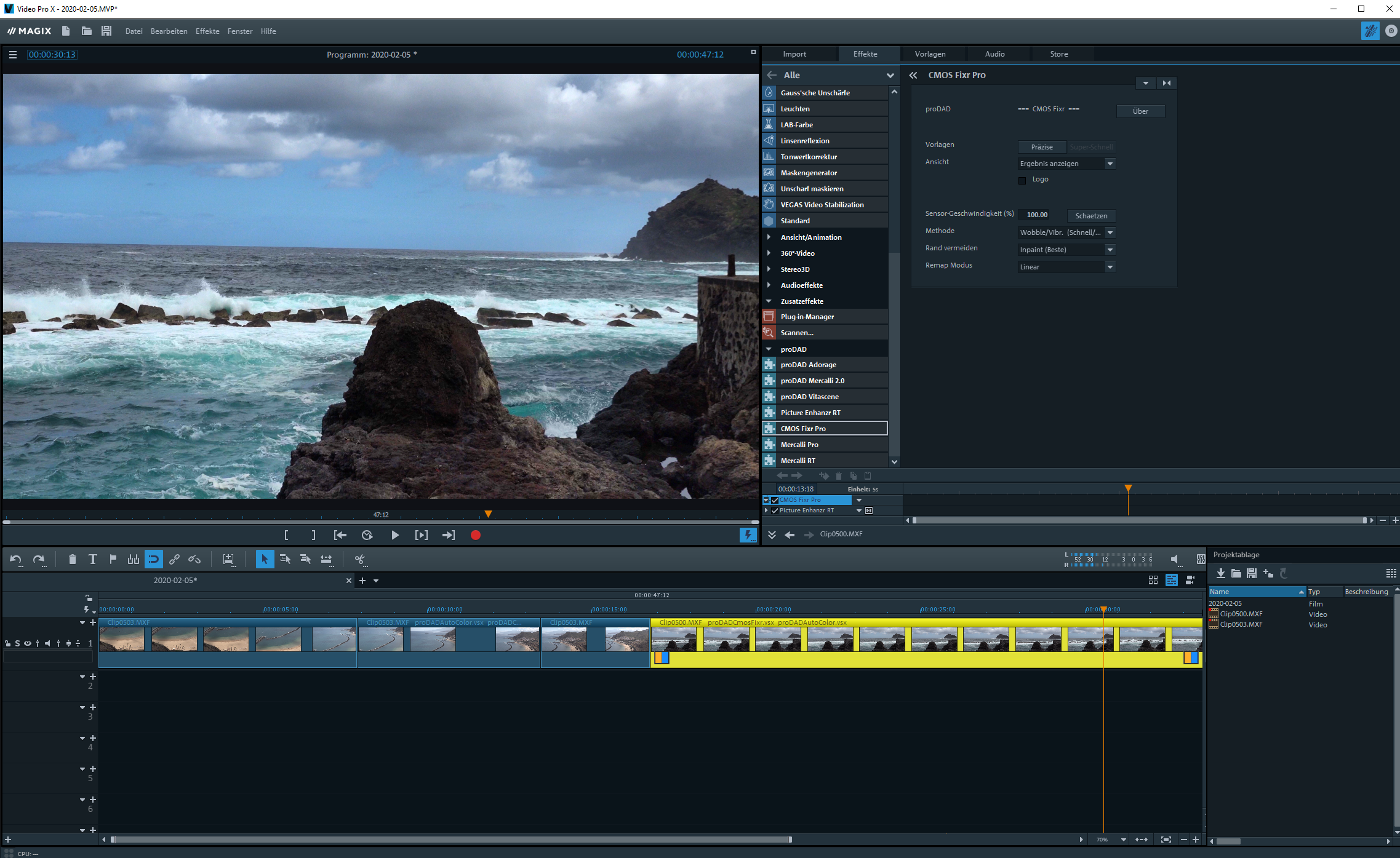This screenshot has height=858, width=1400.
Task: Mute track 1 with the speaker icon
Action: pos(47,643)
